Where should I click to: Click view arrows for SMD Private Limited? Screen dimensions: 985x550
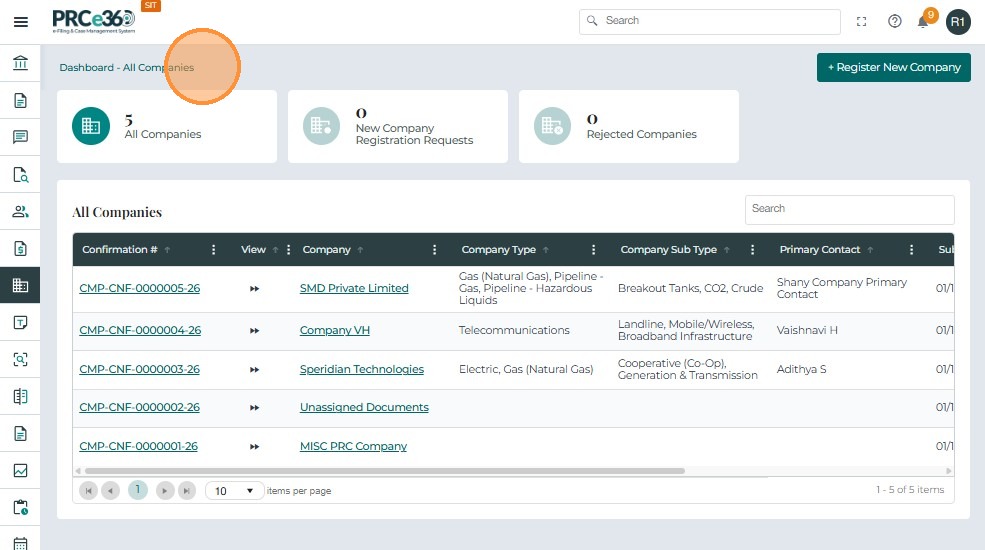click(254, 288)
